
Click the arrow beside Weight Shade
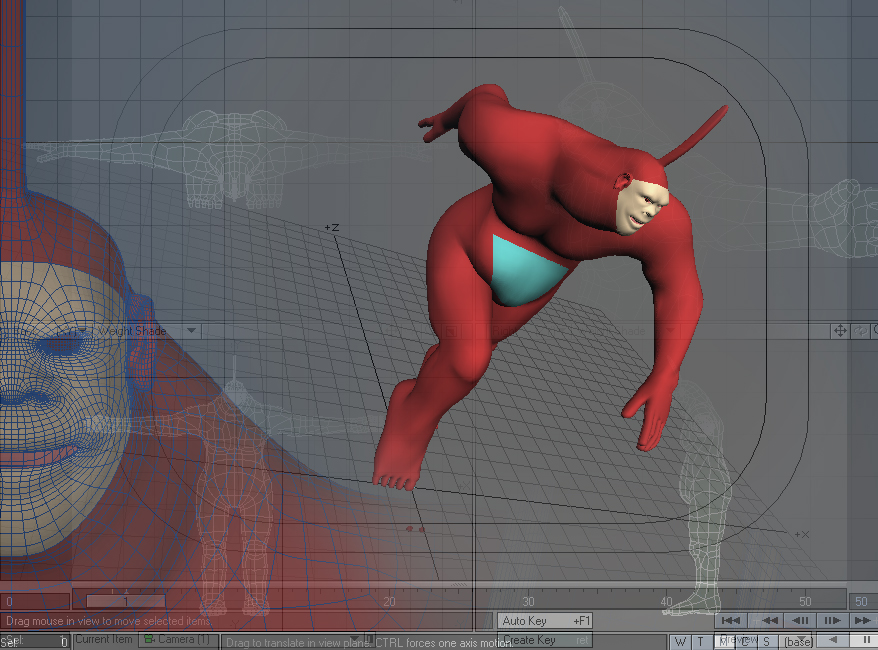point(192,331)
